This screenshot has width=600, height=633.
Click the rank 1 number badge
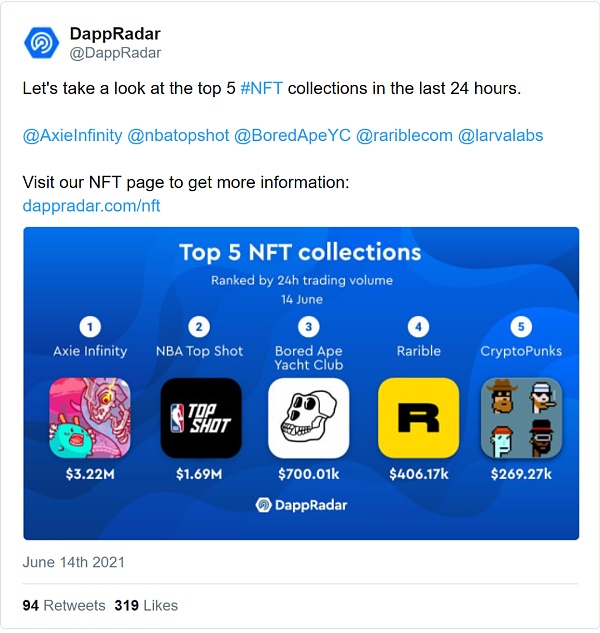pos(90,326)
